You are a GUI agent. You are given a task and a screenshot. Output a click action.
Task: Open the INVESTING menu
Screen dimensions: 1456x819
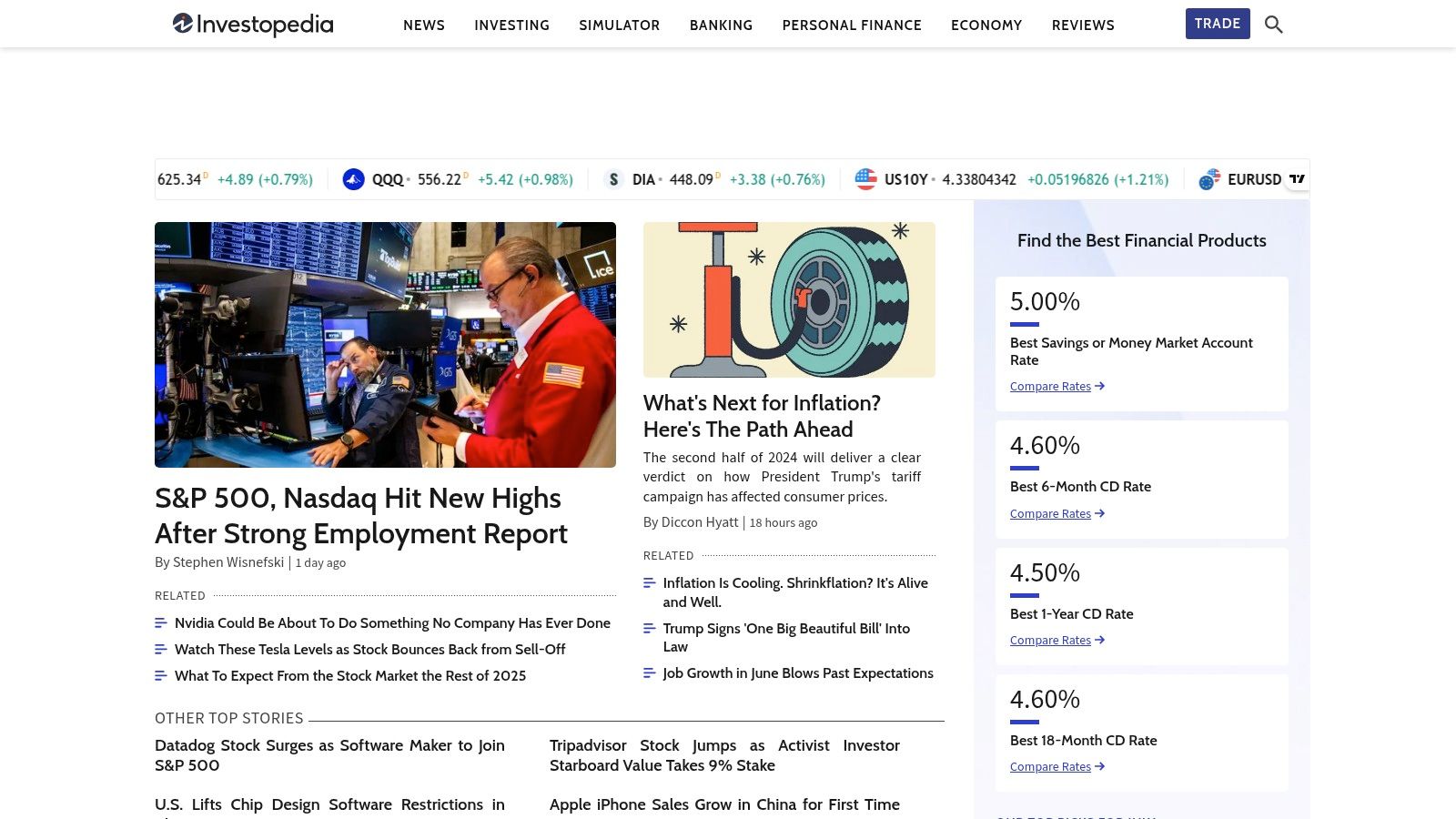tap(511, 25)
